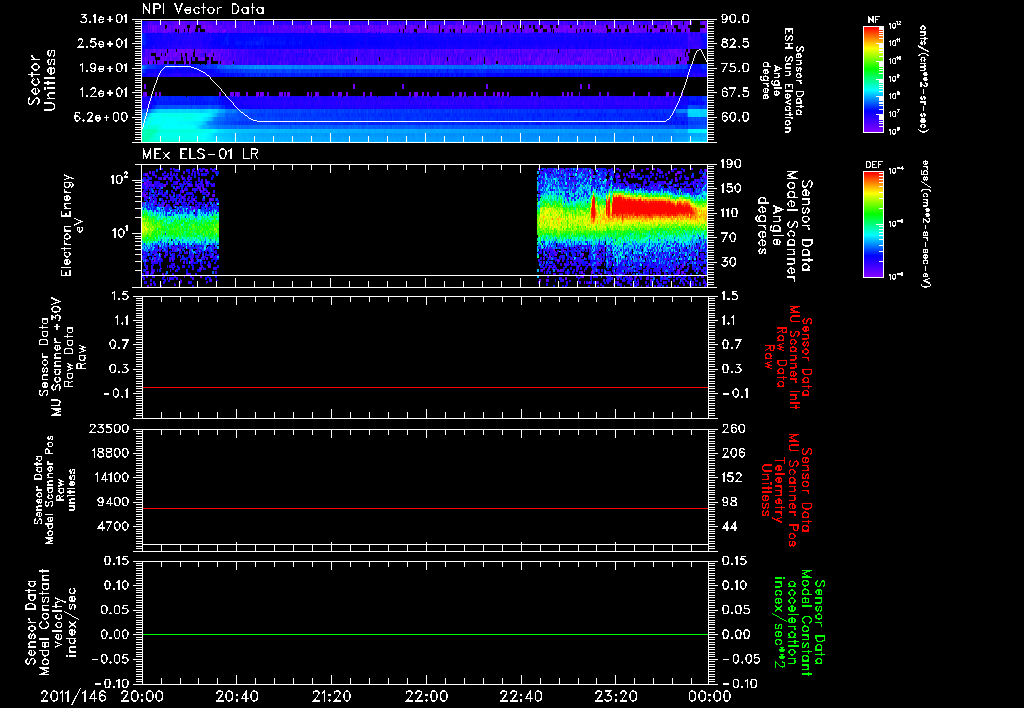Click the red line in Model Scanner Pos panel
The width and height of the screenshot is (1024, 708).
(x=425, y=508)
